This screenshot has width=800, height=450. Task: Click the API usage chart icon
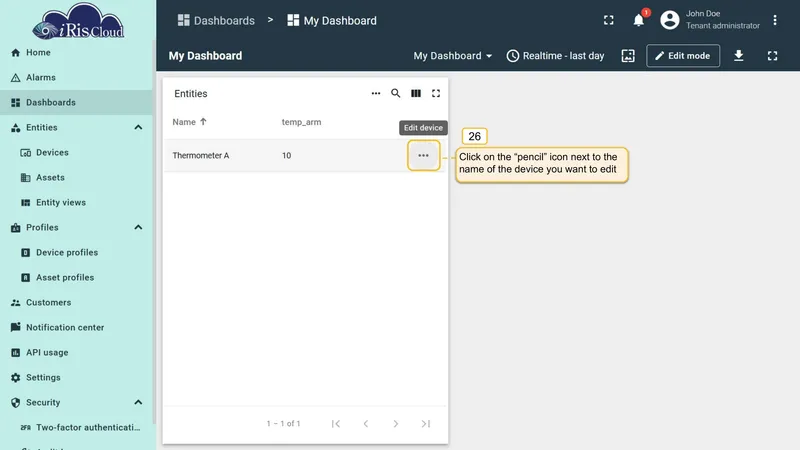[16, 353]
